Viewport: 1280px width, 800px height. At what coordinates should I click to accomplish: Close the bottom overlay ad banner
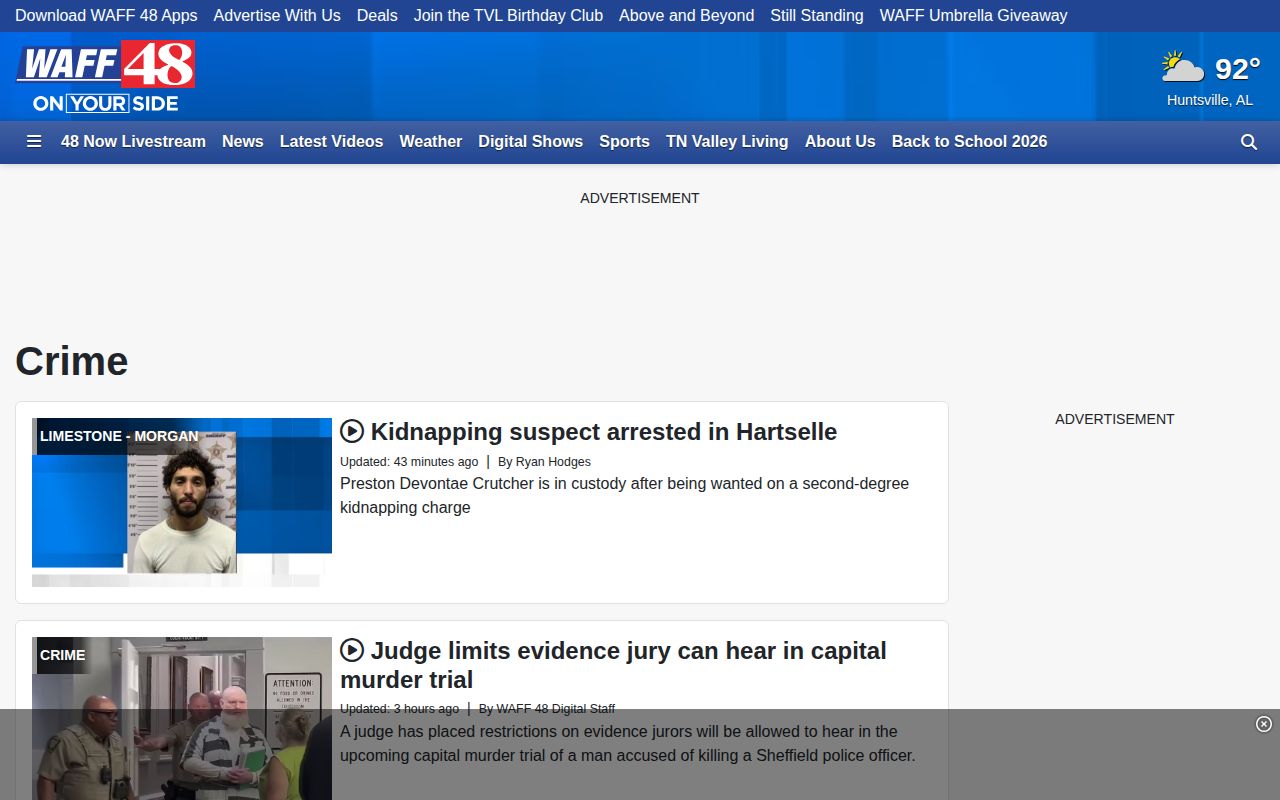click(x=1264, y=724)
